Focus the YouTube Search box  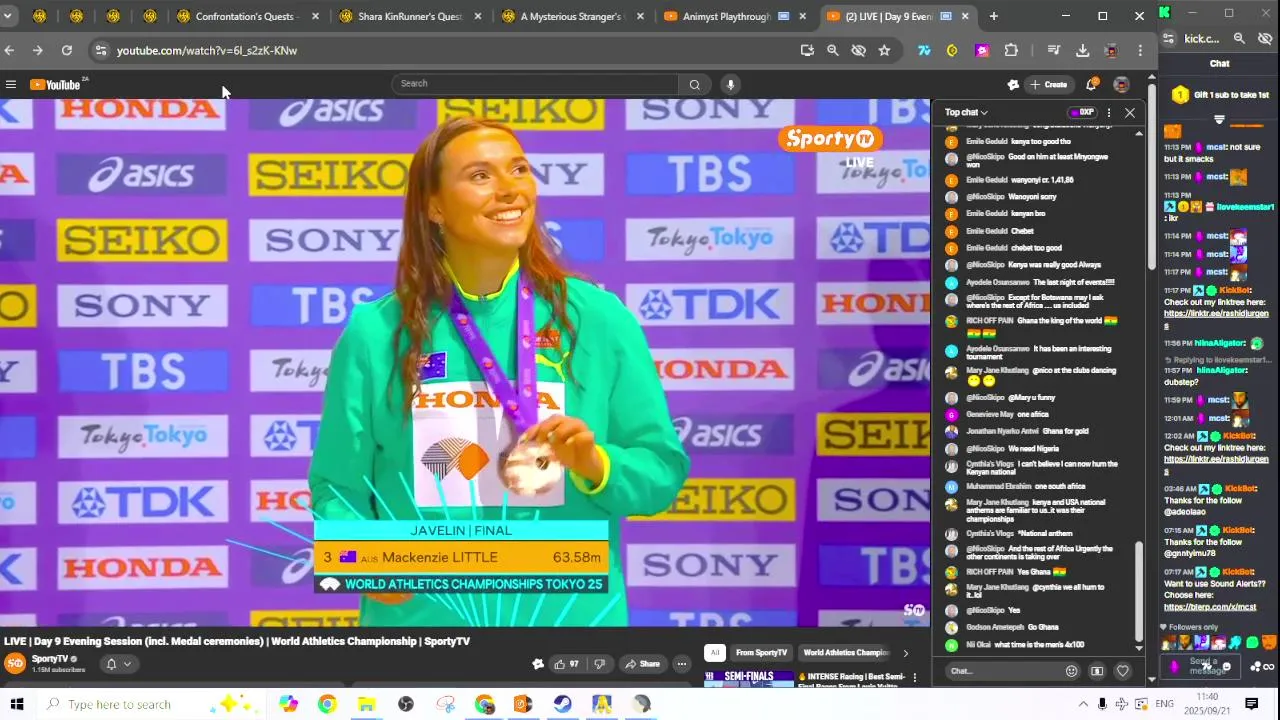535,84
